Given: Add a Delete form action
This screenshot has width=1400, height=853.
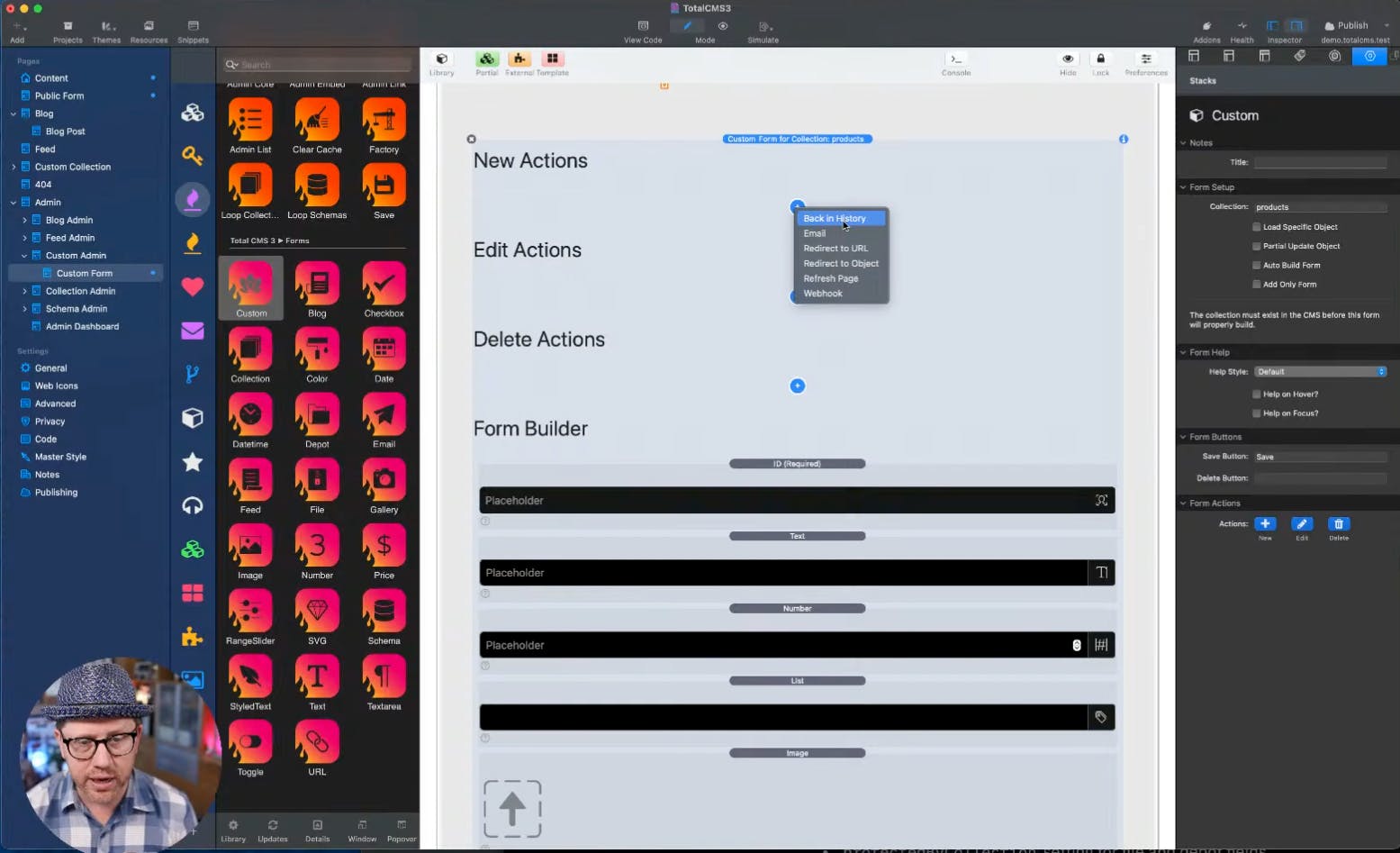Looking at the screenshot, I should 1339,523.
